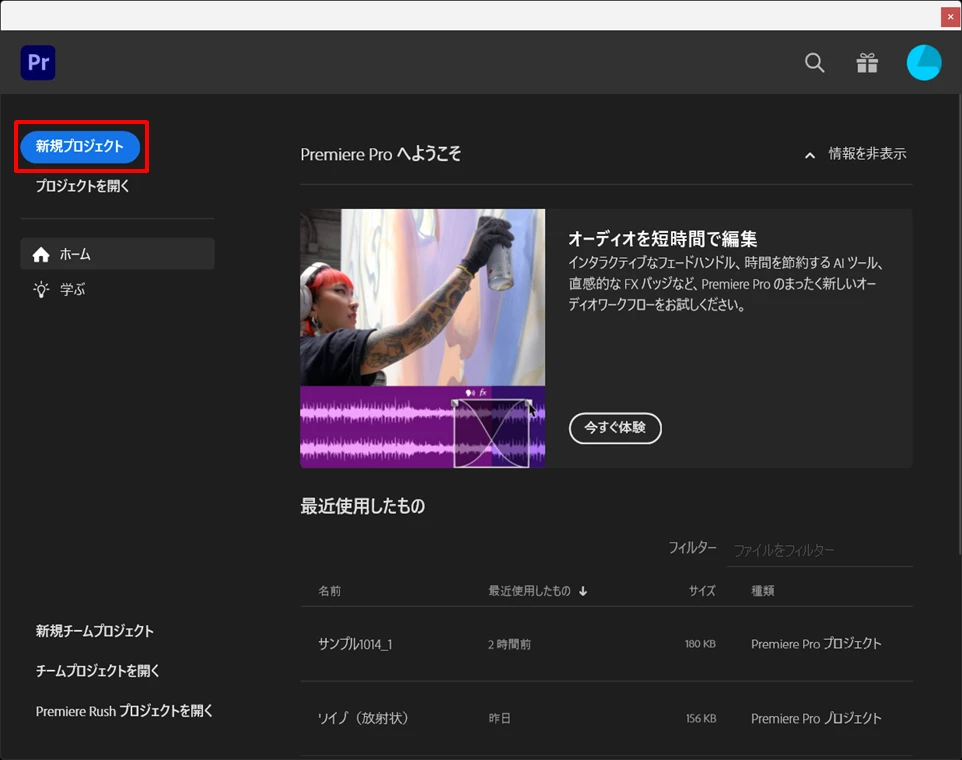Click Premiere Rush プロジェクトを開く
This screenshot has height=760, width=962.
pyautogui.click(x=124, y=711)
